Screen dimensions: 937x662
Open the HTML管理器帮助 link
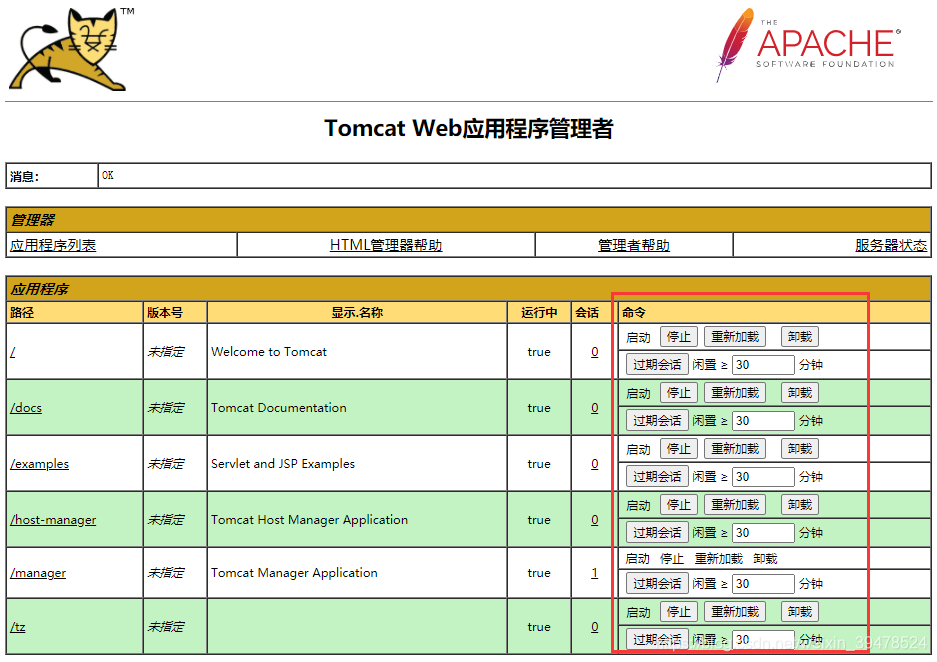point(385,246)
